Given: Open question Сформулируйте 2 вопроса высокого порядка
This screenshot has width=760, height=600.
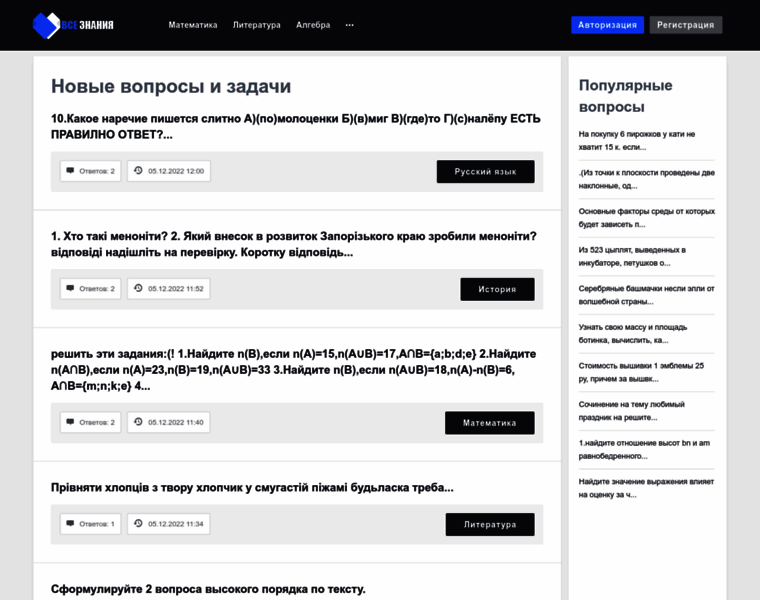Looking at the screenshot, I should pyautogui.click(x=208, y=589).
